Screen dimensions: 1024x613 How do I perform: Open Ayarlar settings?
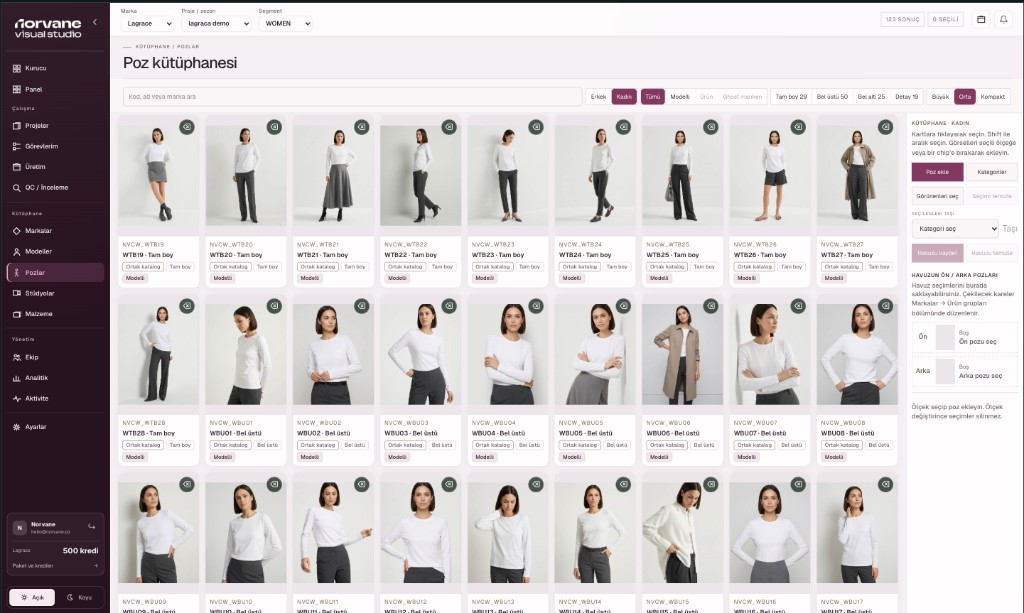56,427
